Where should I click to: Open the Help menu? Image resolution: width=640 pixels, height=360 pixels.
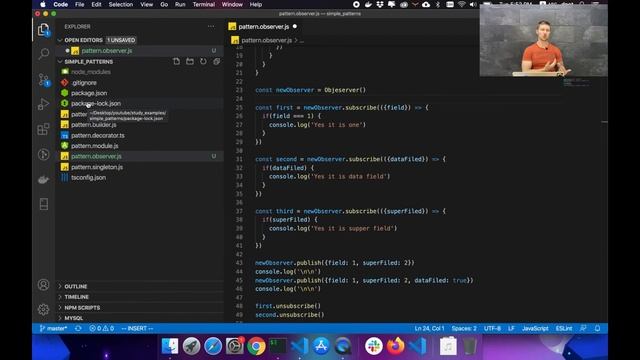pos(256,4)
